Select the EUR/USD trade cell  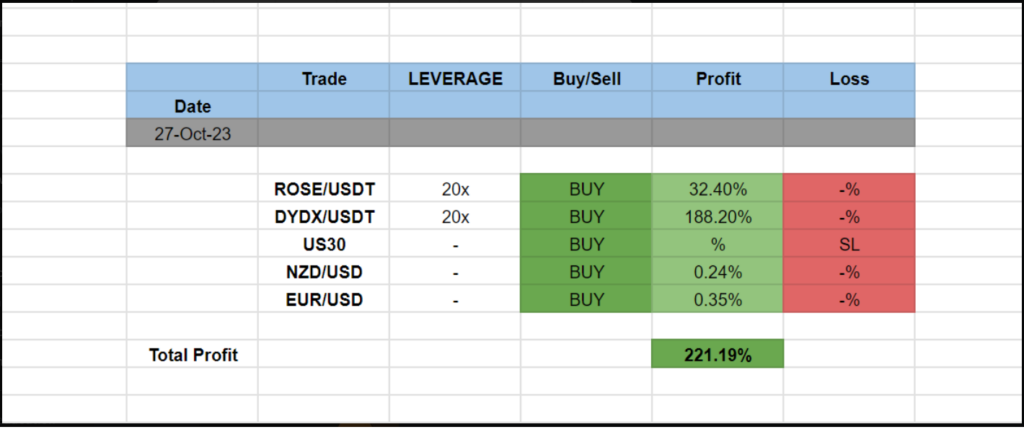tap(323, 299)
